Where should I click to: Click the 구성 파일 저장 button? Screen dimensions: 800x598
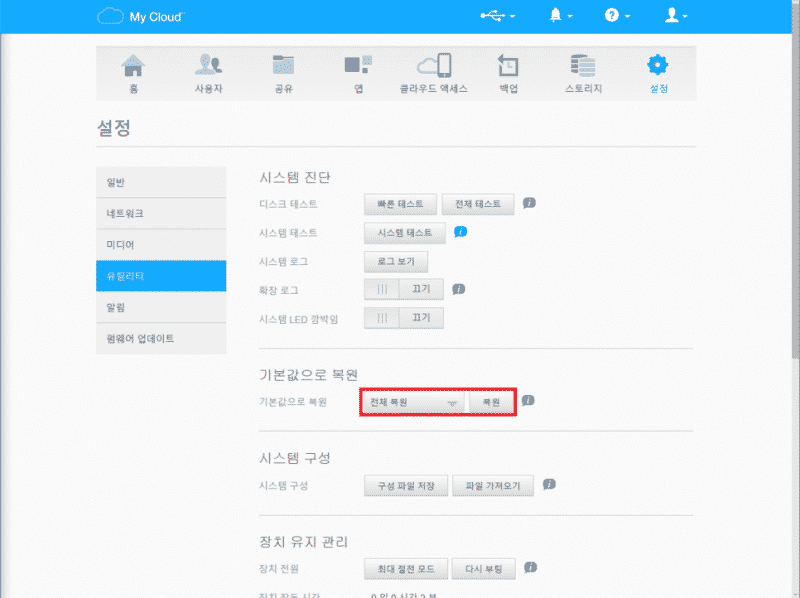point(406,486)
